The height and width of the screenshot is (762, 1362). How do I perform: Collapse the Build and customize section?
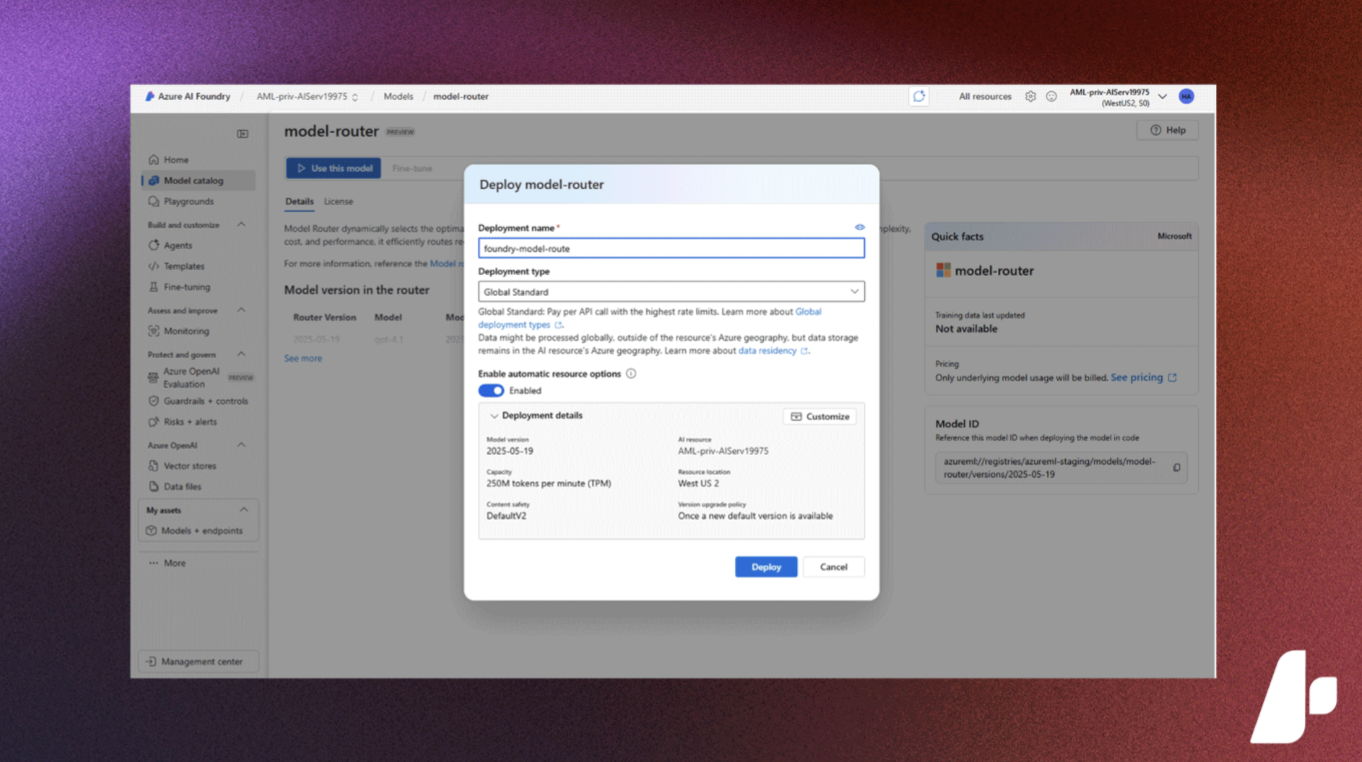(x=241, y=225)
